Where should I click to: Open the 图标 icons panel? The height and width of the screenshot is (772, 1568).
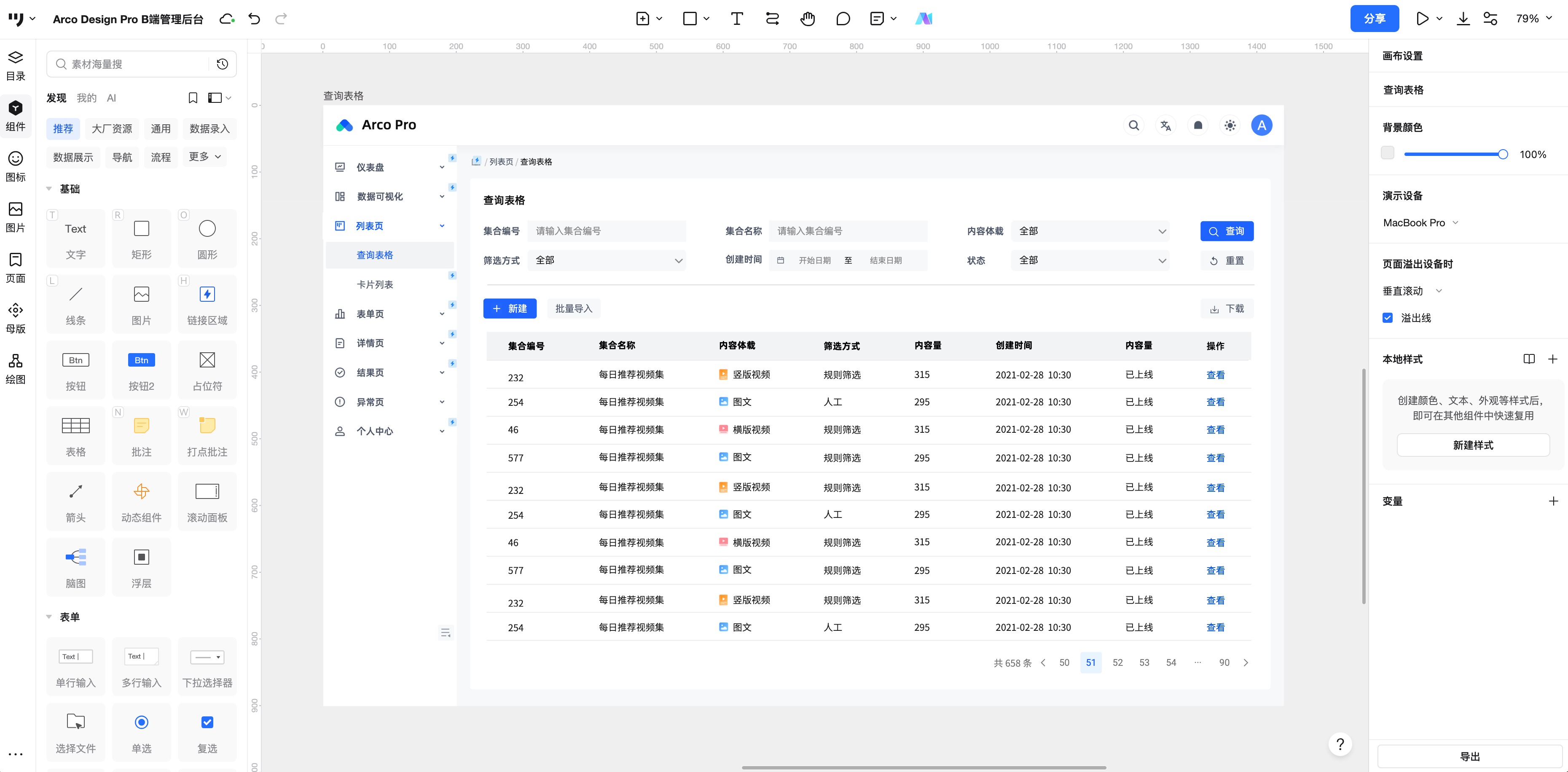pyautogui.click(x=15, y=167)
